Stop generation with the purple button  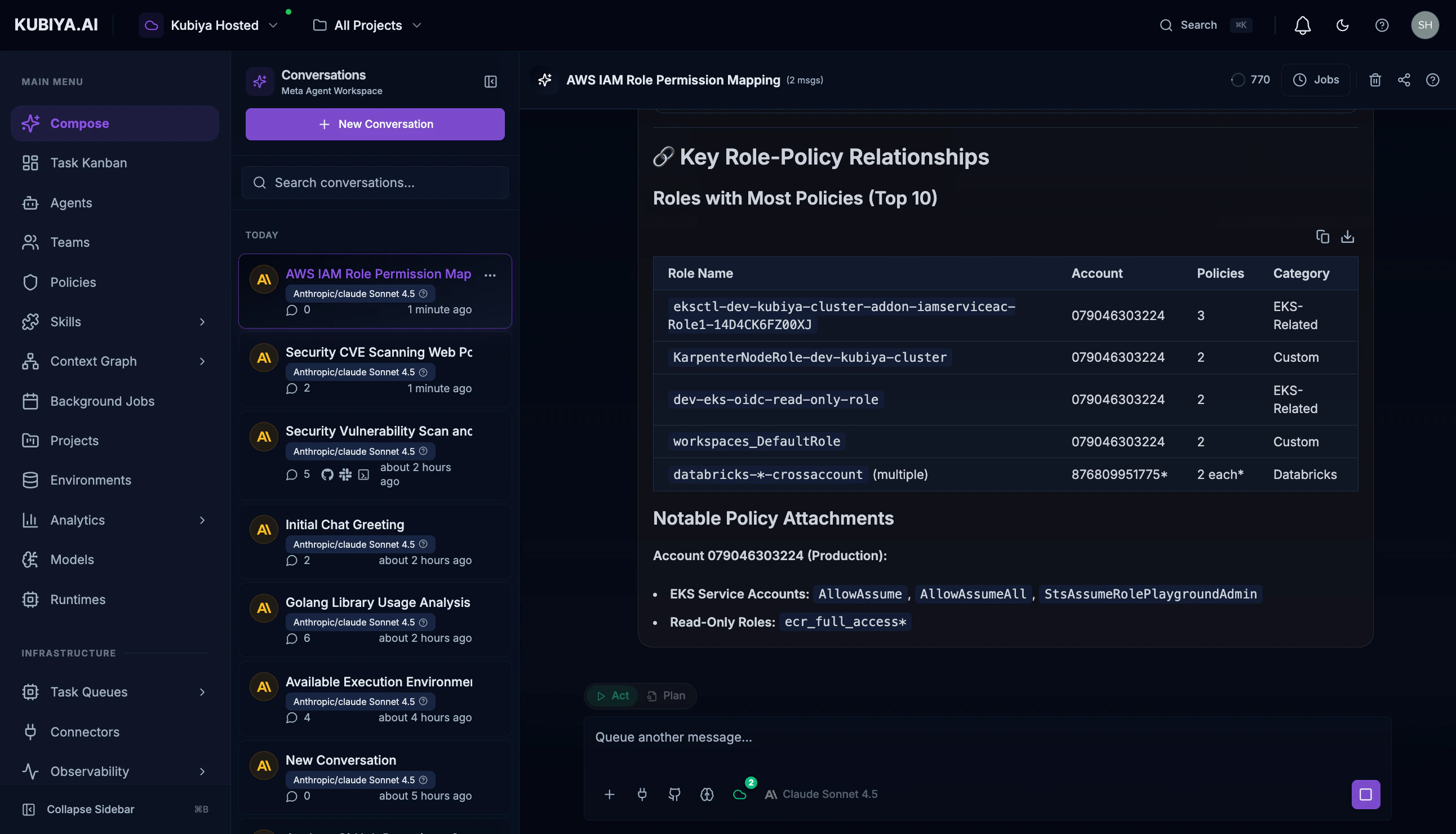tap(1365, 794)
